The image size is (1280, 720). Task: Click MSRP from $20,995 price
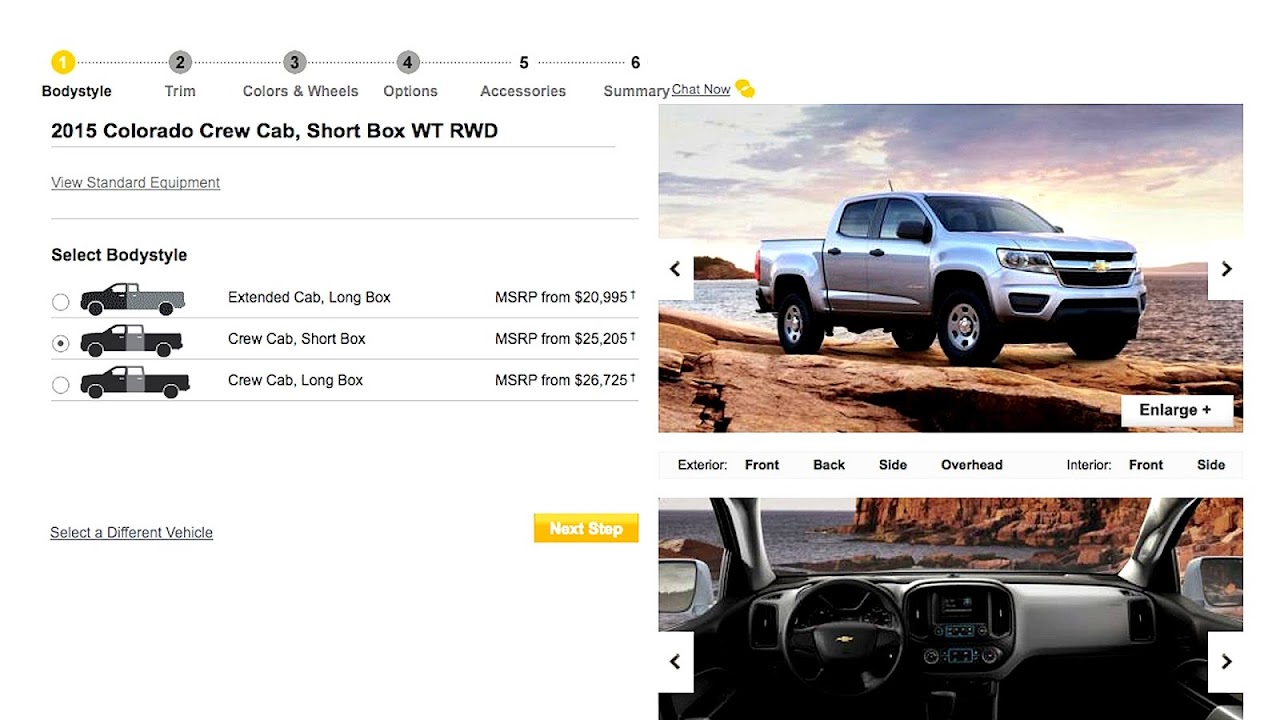pyautogui.click(x=565, y=297)
